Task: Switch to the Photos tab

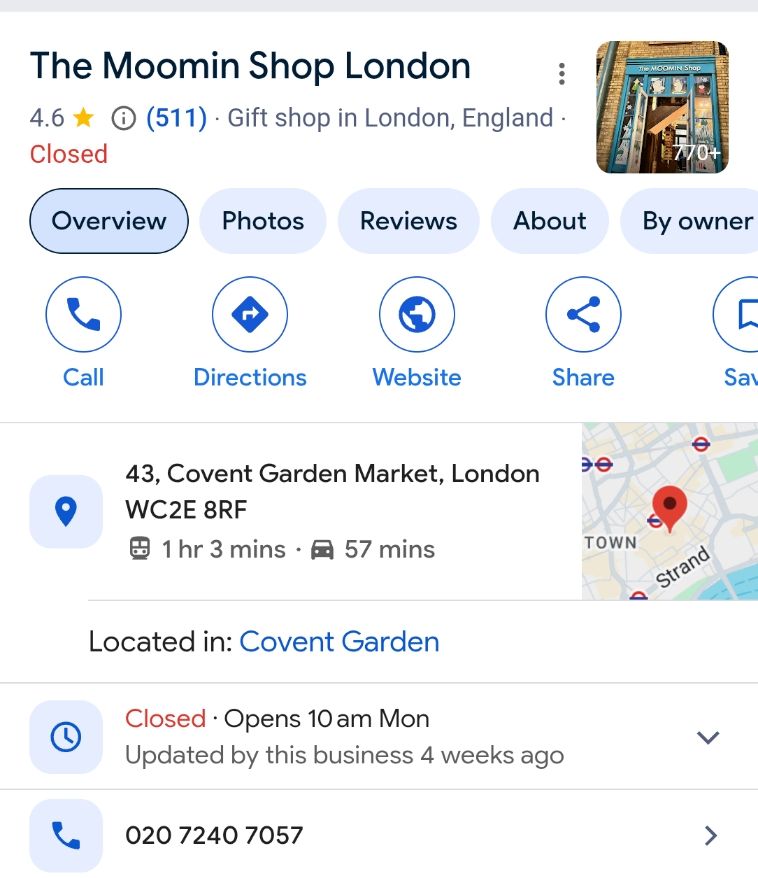Action: (263, 221)
